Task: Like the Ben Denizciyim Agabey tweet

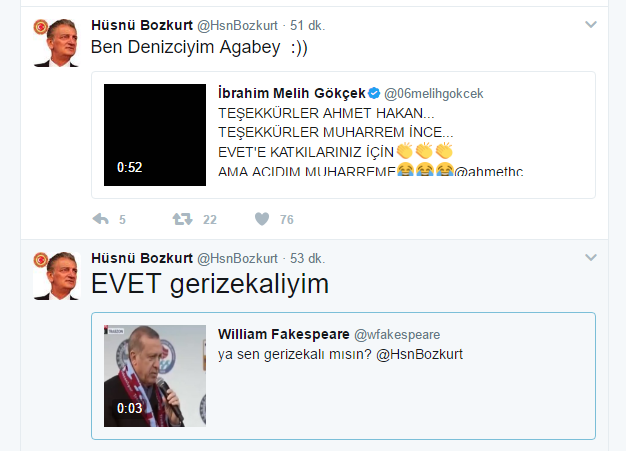Action: 262,219
